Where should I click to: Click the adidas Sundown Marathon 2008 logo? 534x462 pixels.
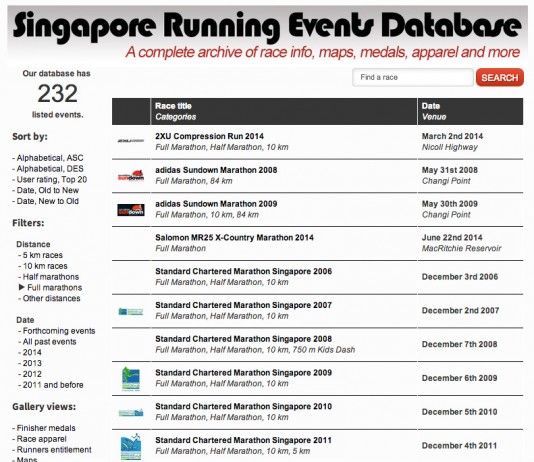pyautogui.click(x=131, y=175)
